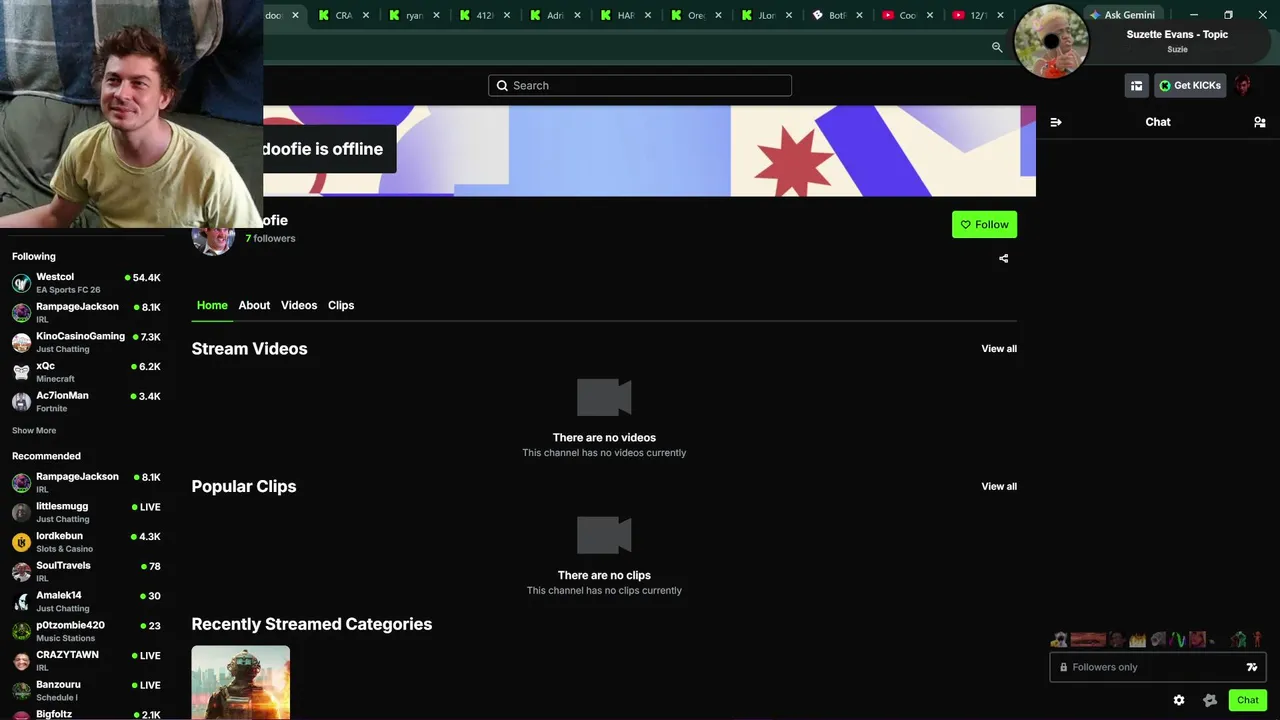Click the emote picker icon in the chat input
Viewport: 1280px width, 720px height.
click(1251, 667)
